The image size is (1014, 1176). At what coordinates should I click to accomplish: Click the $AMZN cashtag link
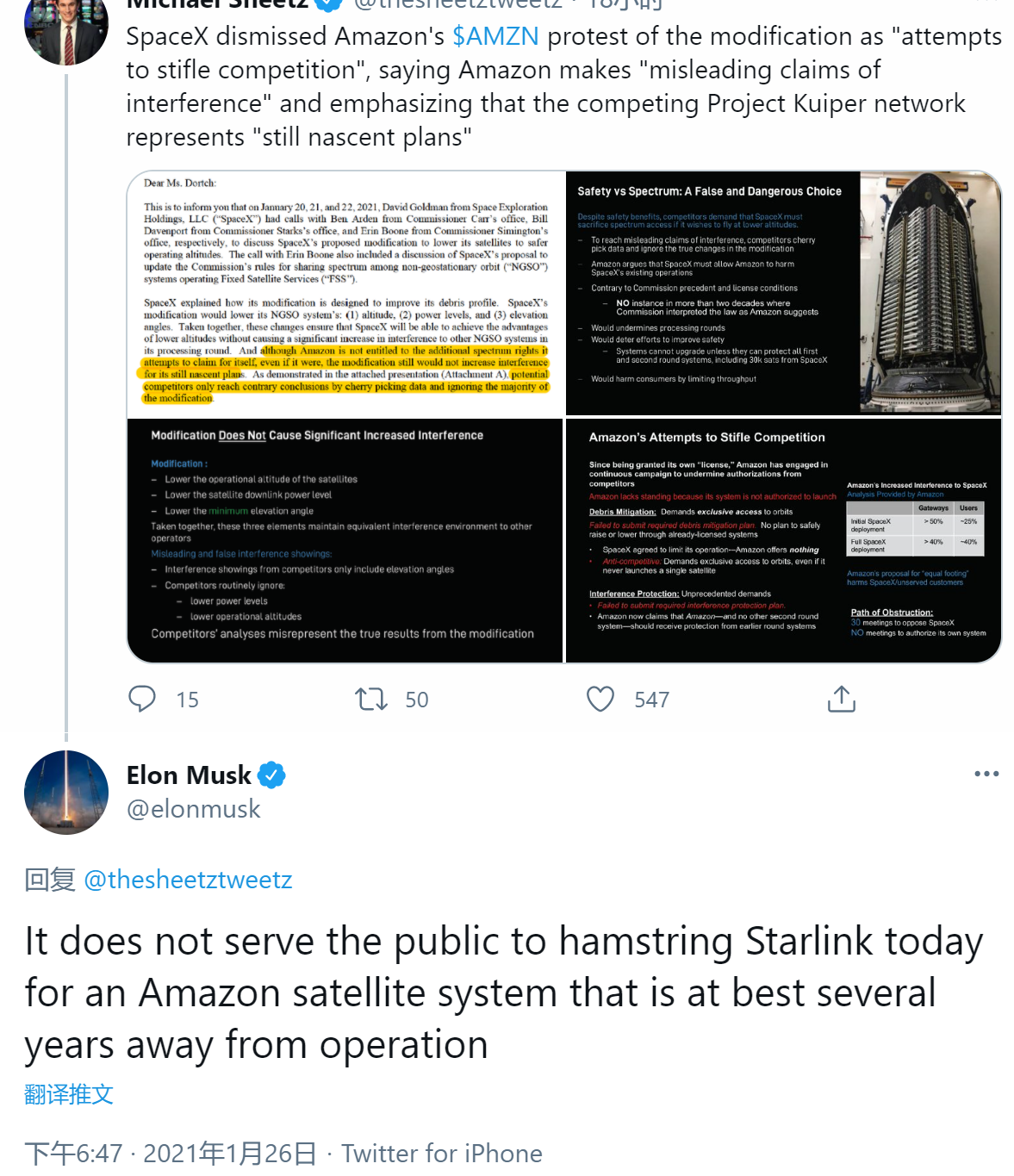pyautogui.click(x=495, y=36)
